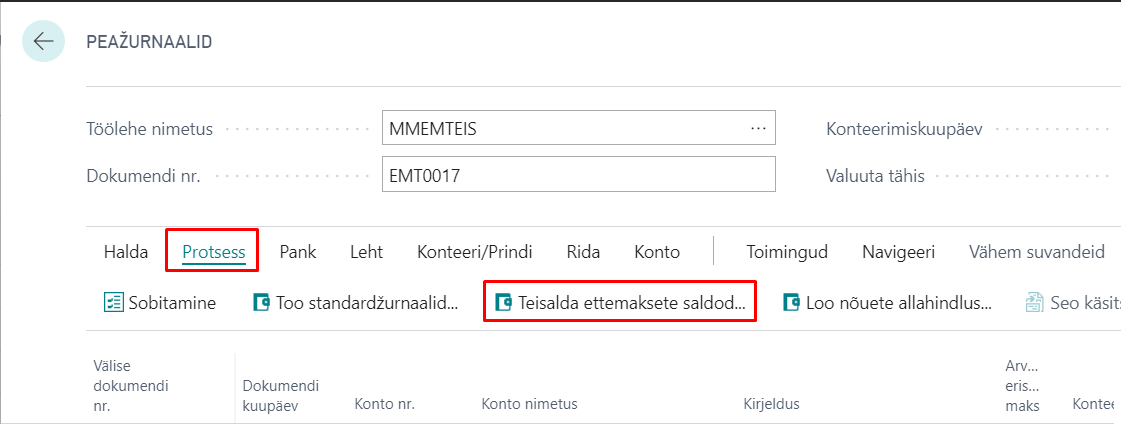Open the Rida menu
The width and height of the screenshot is (1121, 424).
(583, 252)
